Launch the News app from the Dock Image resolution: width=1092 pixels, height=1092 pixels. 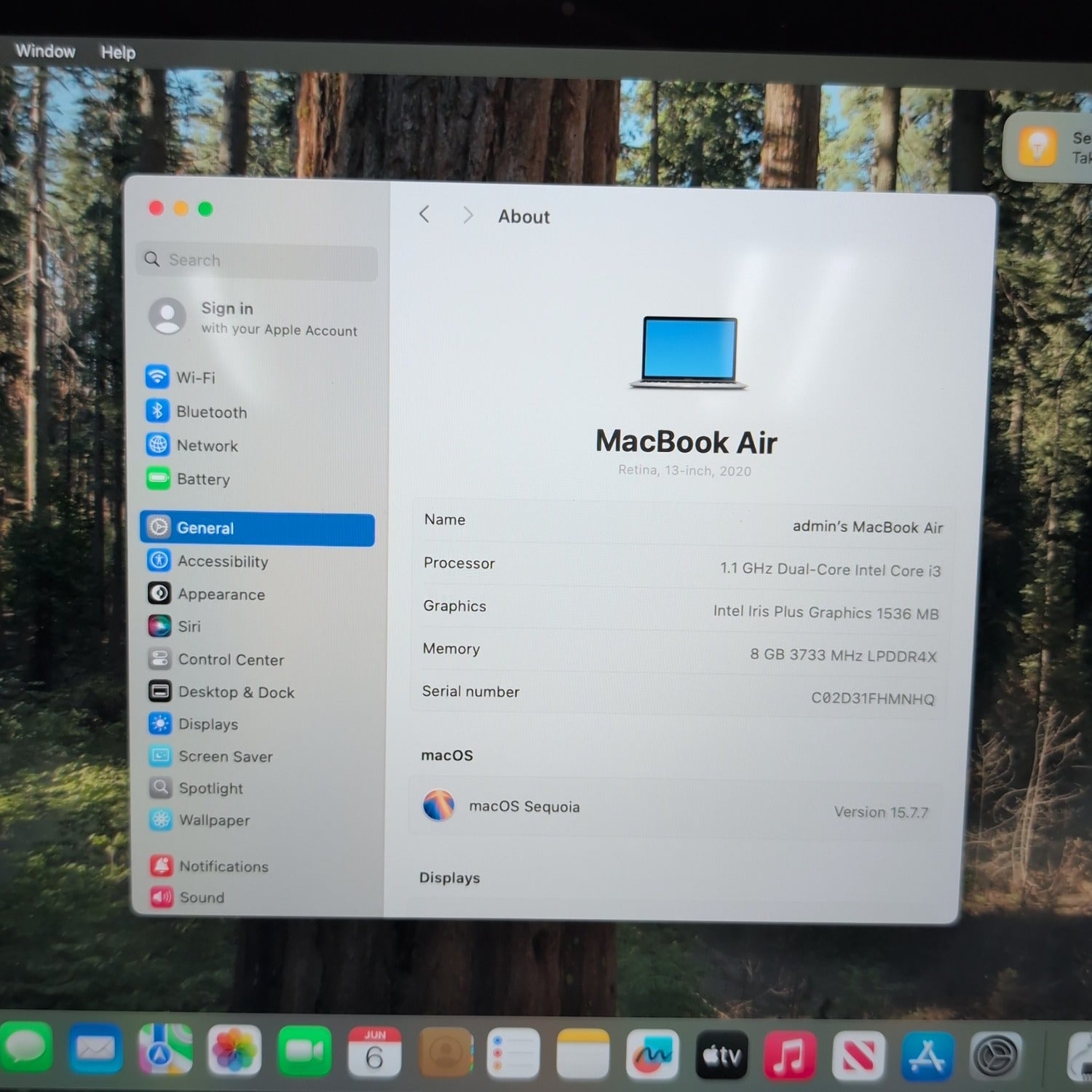[x=859, y=1056]
